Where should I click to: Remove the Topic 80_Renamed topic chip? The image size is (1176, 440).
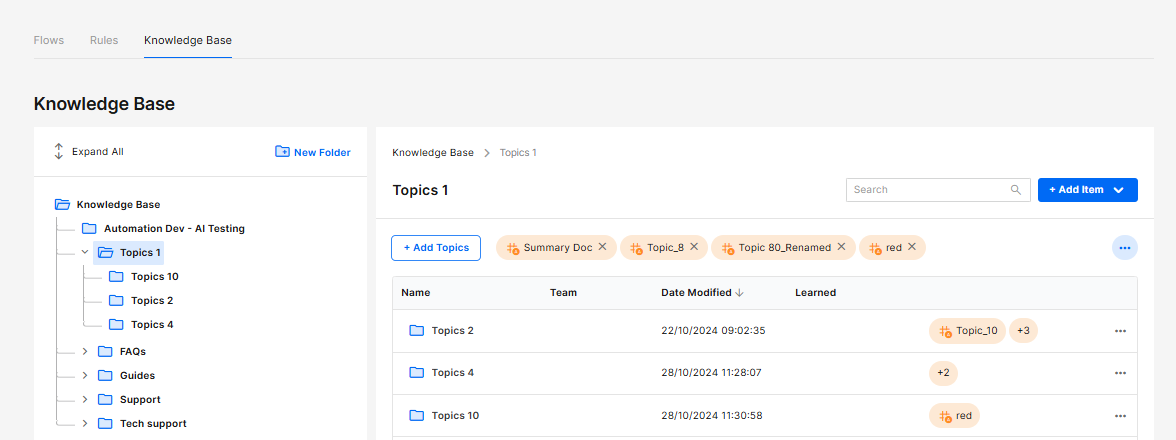point(841,247)
